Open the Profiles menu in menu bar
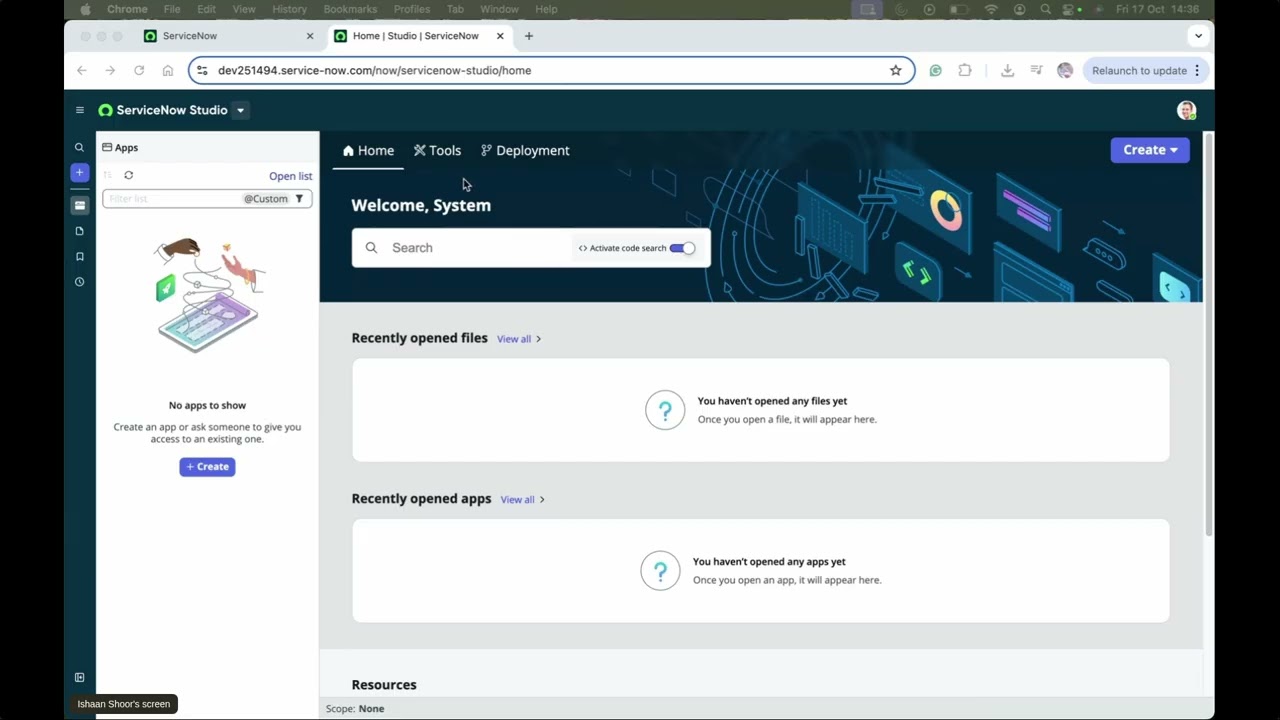Screen dimensions: 1280x720 411,9
